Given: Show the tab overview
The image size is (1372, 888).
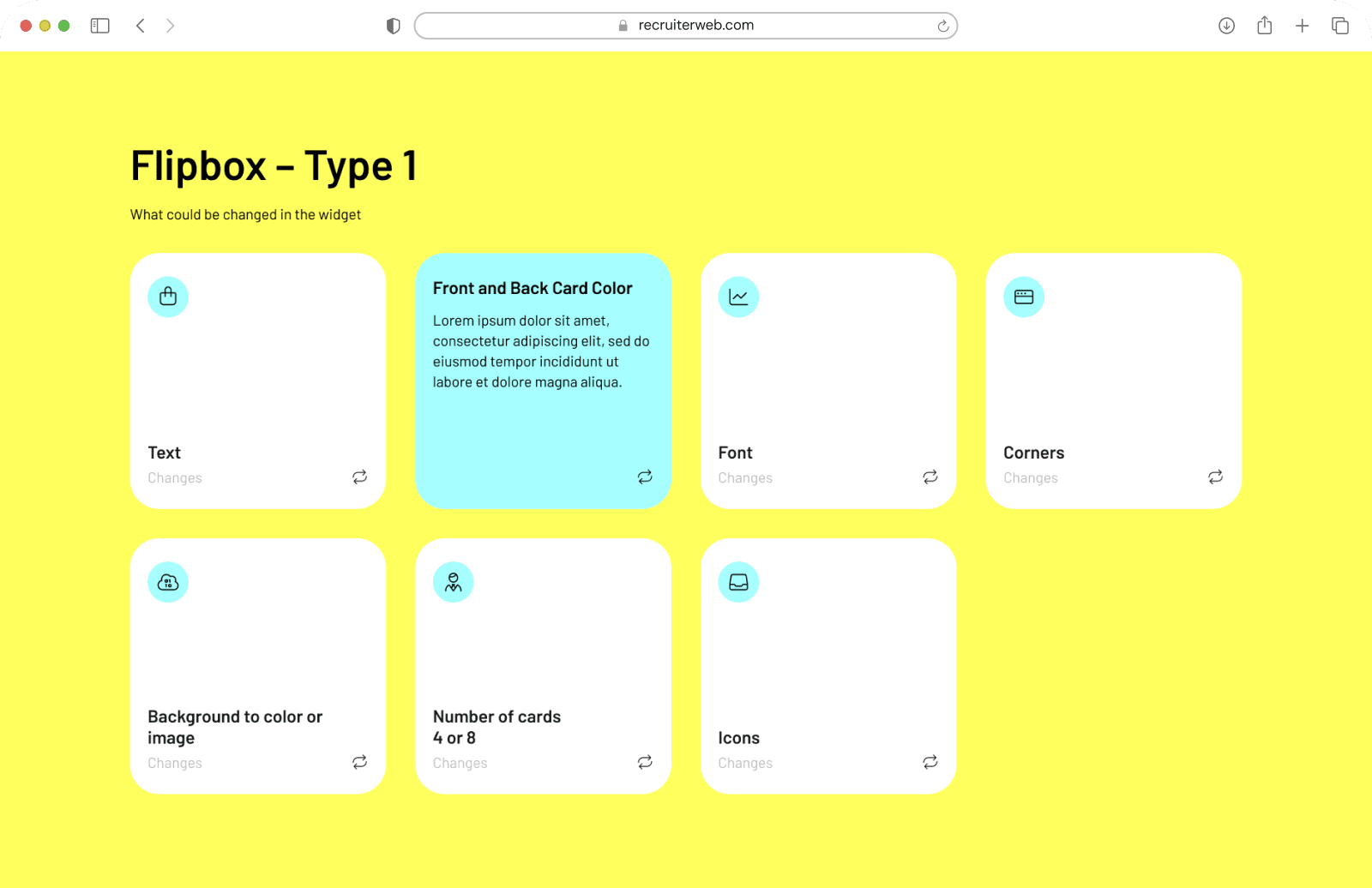Looking at the screenshot, I should (1339, 26).
